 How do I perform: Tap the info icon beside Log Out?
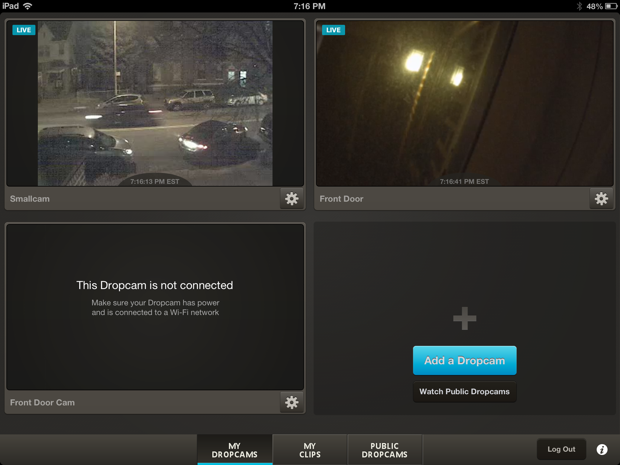click(x=602, y=450)
